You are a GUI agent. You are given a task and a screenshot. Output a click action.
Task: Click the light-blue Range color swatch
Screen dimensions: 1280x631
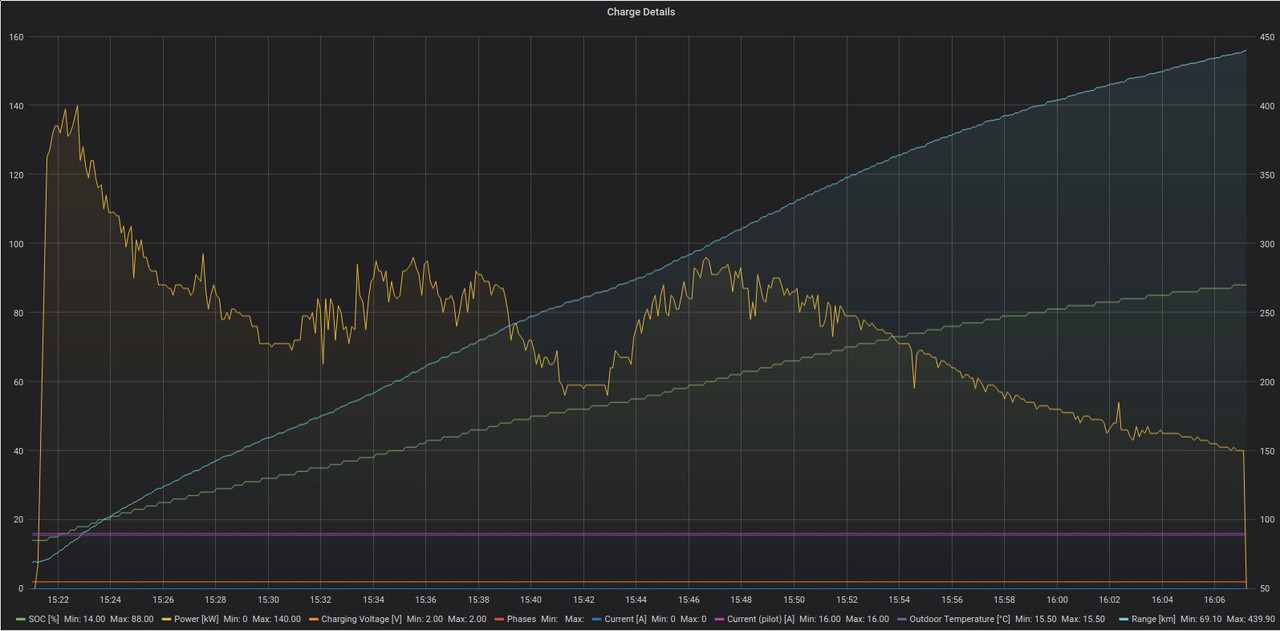point(1124,619)
